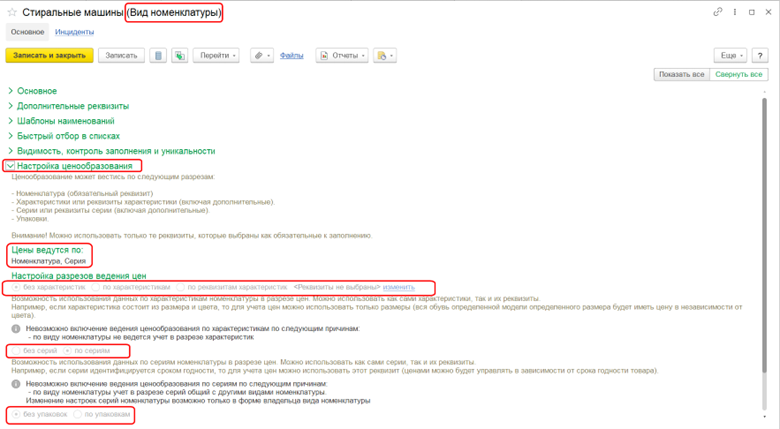Choose the 'по упаковкам' radio button
This screenshot has width=780, height=429.
(77, 414)
